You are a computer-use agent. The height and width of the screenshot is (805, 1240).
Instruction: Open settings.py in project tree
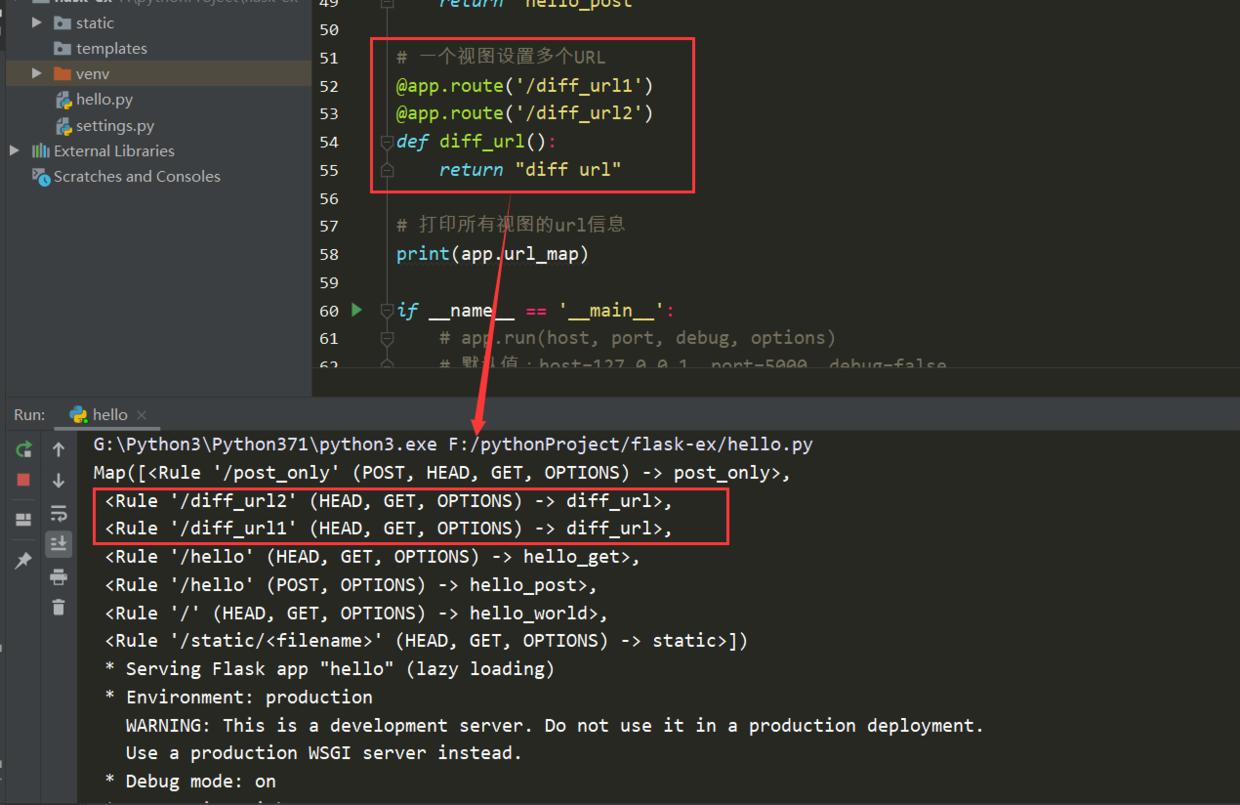[115, 125]
